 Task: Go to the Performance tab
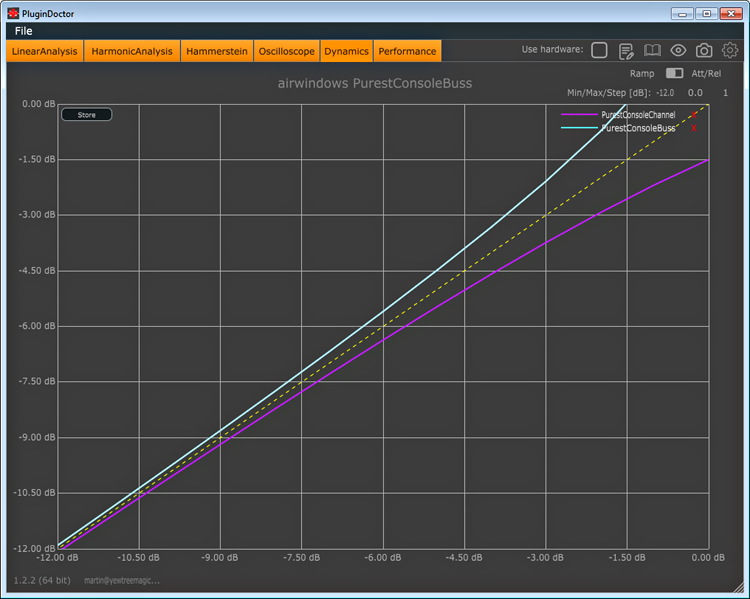pos(407,51)
